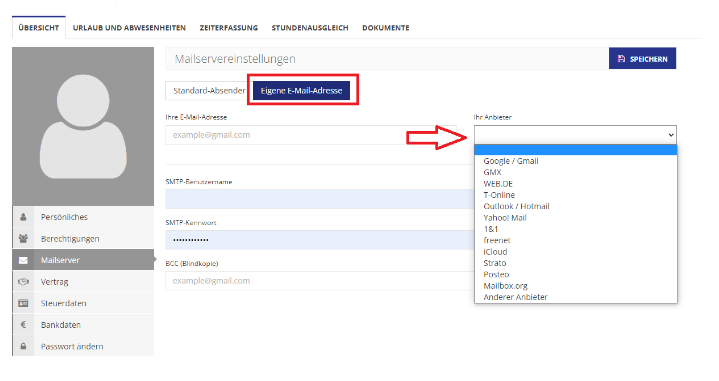
Task: Open the Passwort ändern section
Action: pos(83,346)
